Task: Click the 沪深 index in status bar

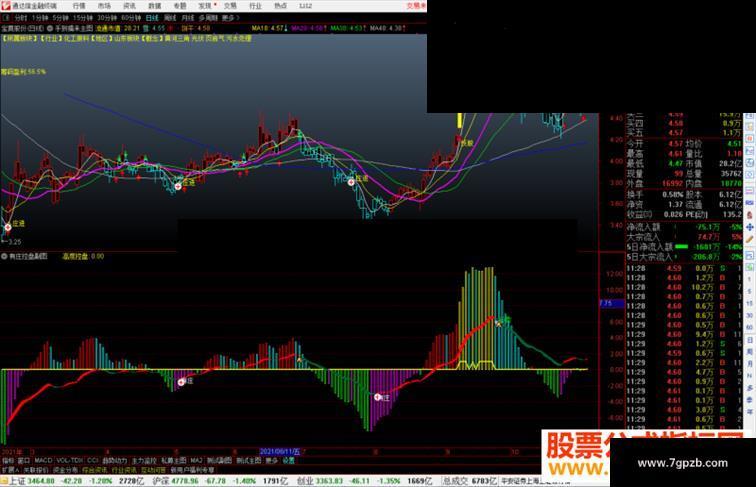Action: point(162,481)
